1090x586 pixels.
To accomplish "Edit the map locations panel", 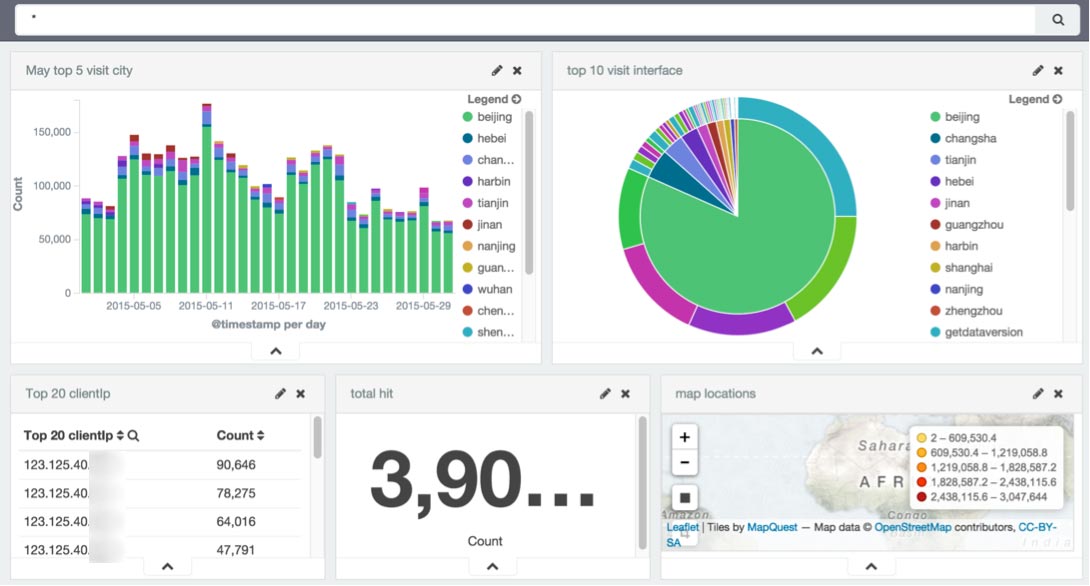I will point(1037,393).
